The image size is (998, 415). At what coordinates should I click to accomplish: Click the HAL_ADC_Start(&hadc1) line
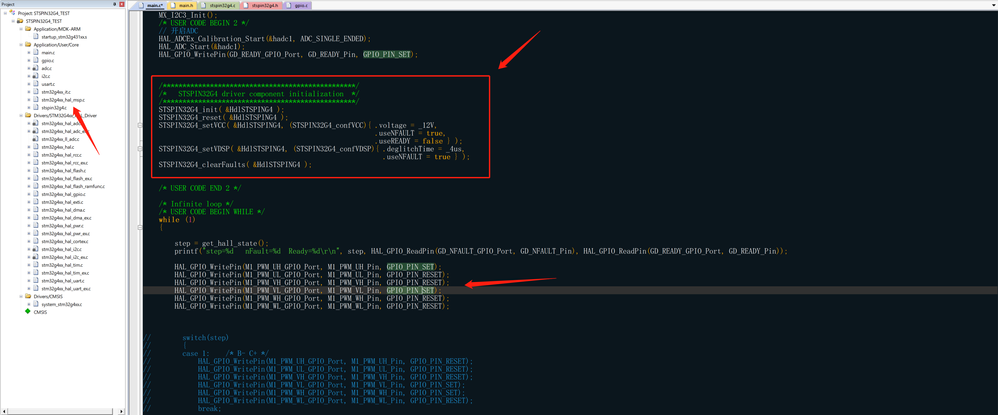pos(202,46)
